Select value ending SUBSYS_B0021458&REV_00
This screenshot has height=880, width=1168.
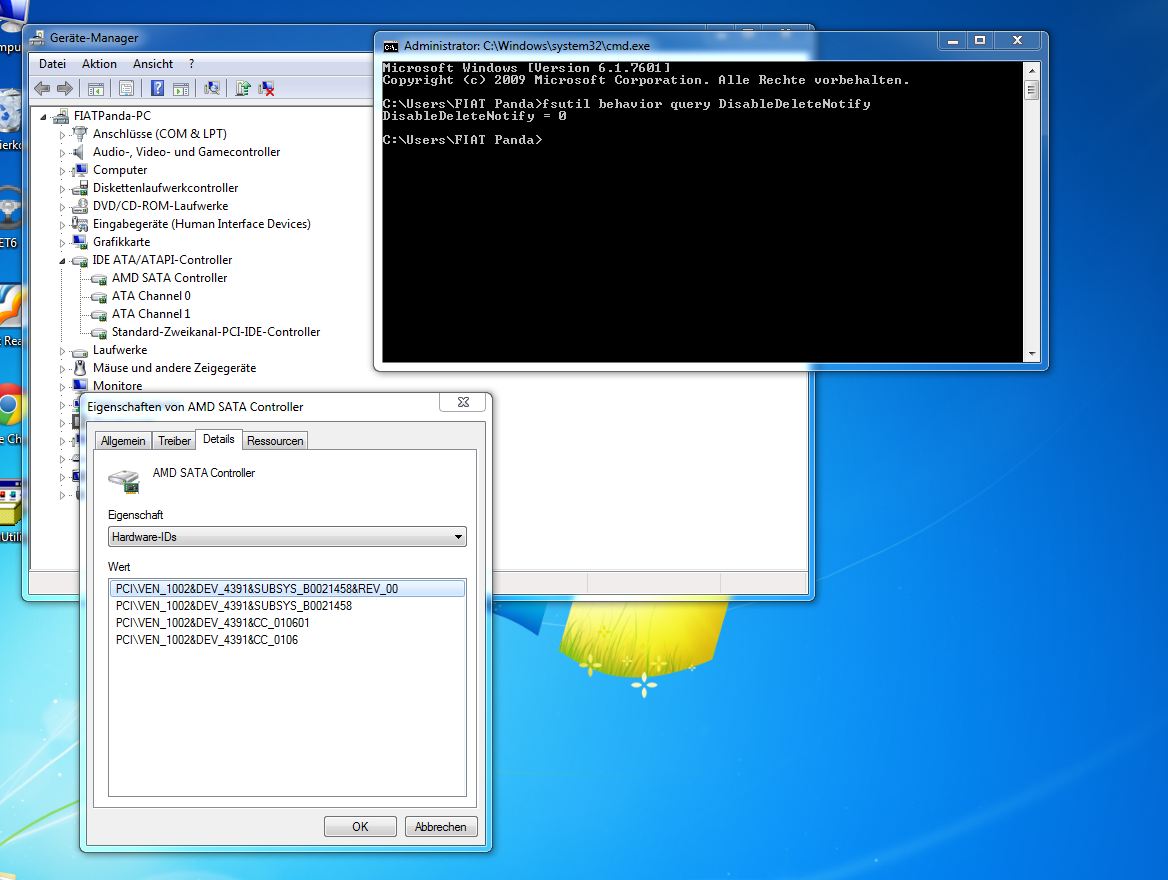point(287,589)
